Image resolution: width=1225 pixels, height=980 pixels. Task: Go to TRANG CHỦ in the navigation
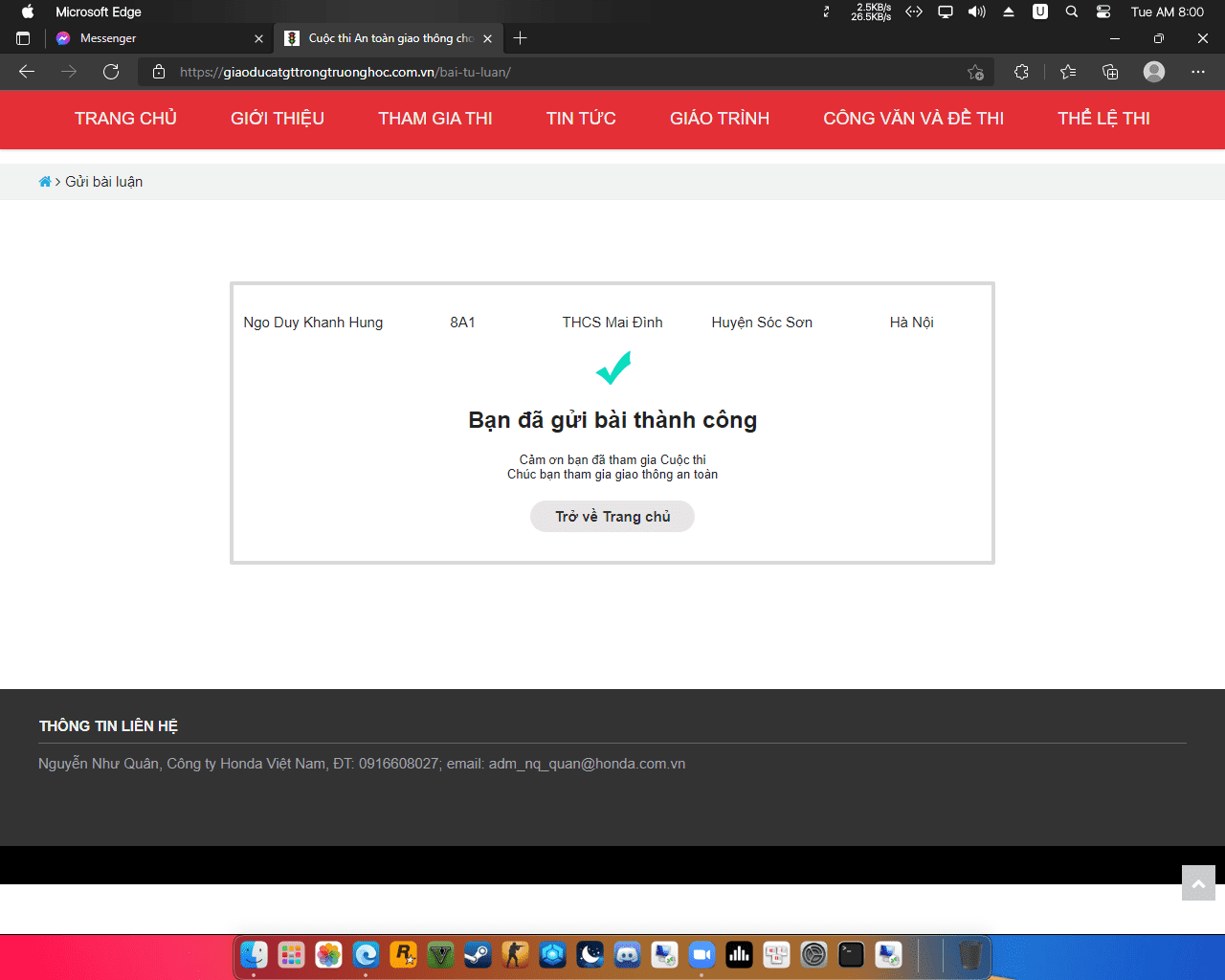[126, 119]
